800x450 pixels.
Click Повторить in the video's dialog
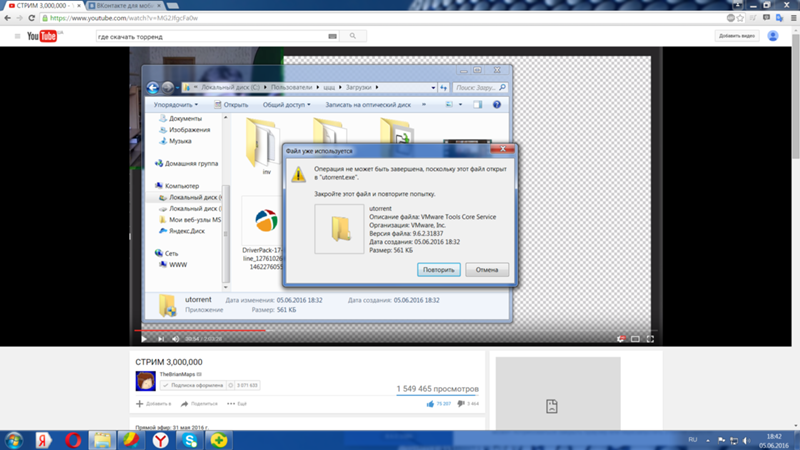click(x=438, y=269)
